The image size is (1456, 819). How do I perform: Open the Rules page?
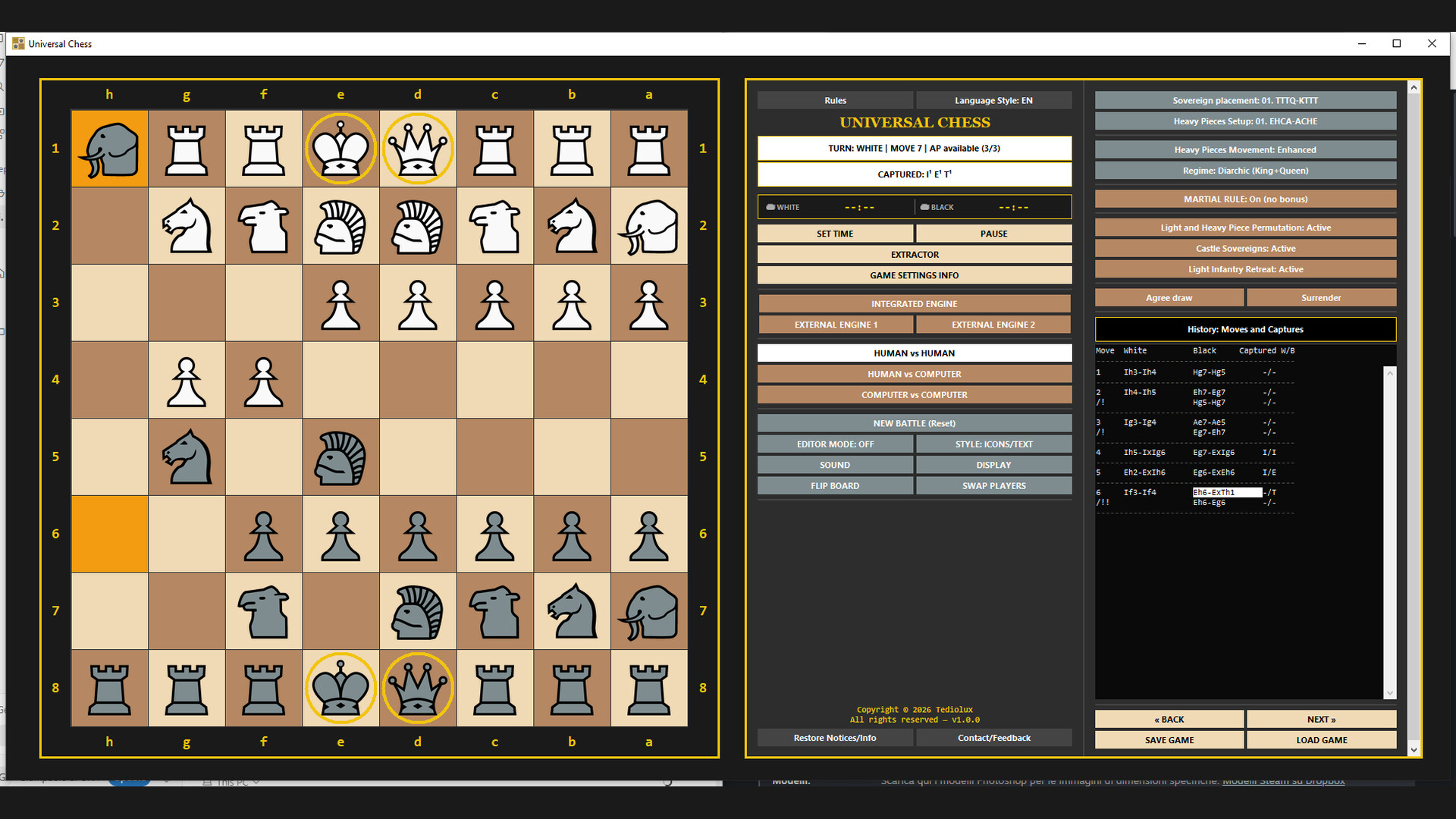(x=835, y=100)
